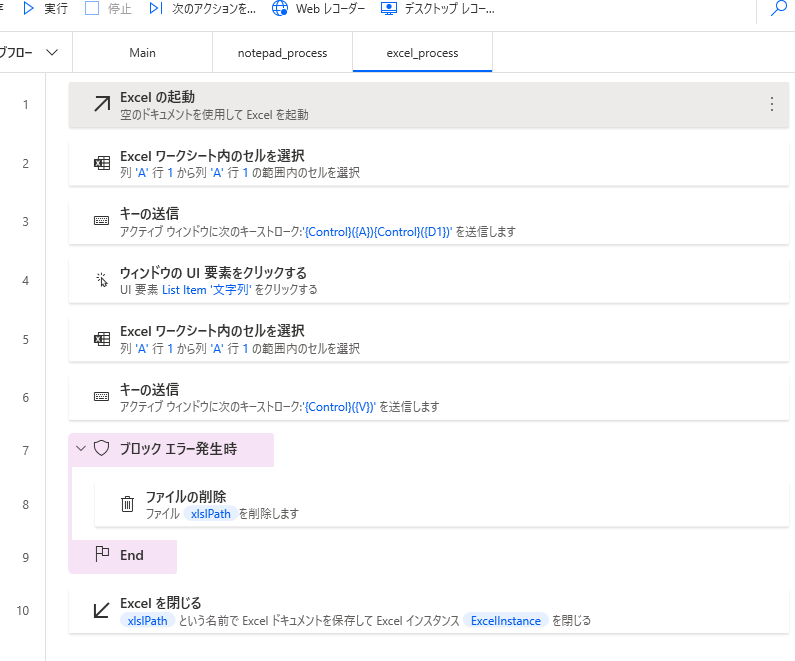
Task: Open the Web レコーダー globe icon
Action: click(x=278, y=9)
